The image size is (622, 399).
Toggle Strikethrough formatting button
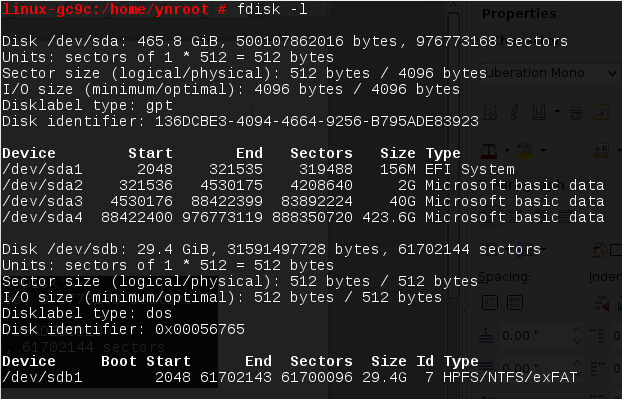pos(576,112)
